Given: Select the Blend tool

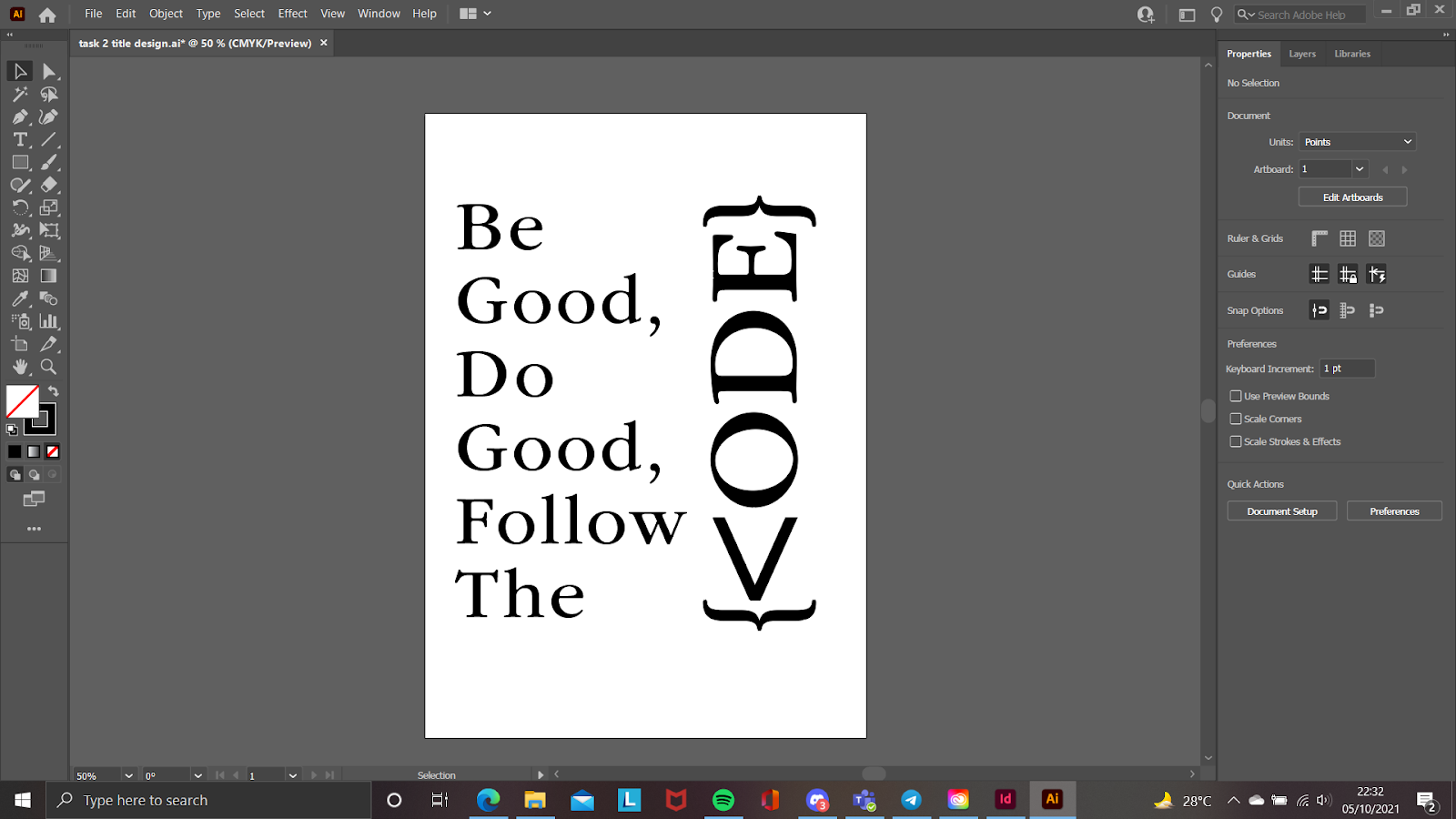Looking at the screenshot, I should (x=49, y=298).
